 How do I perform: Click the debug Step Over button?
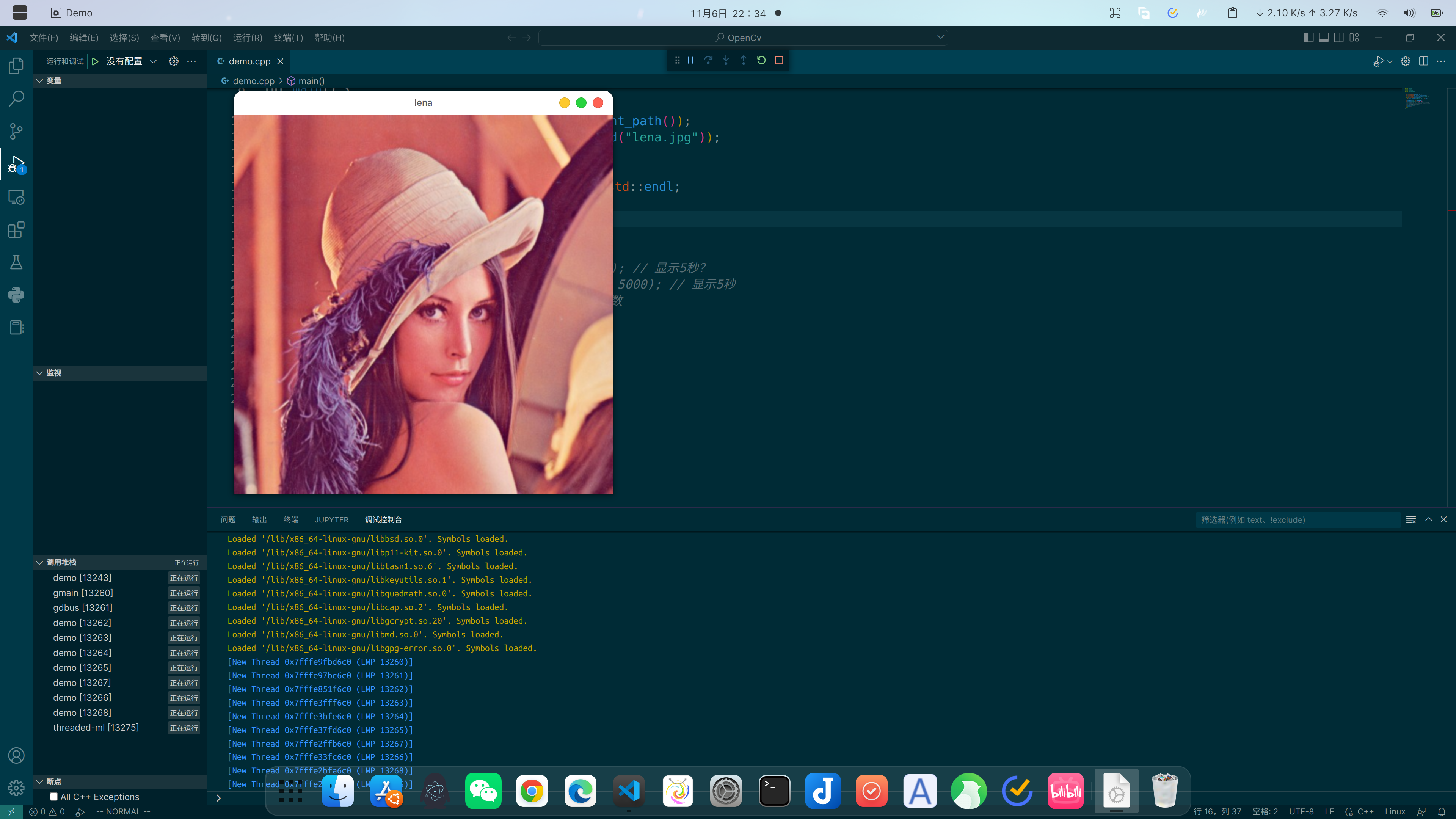pos(708,61)
